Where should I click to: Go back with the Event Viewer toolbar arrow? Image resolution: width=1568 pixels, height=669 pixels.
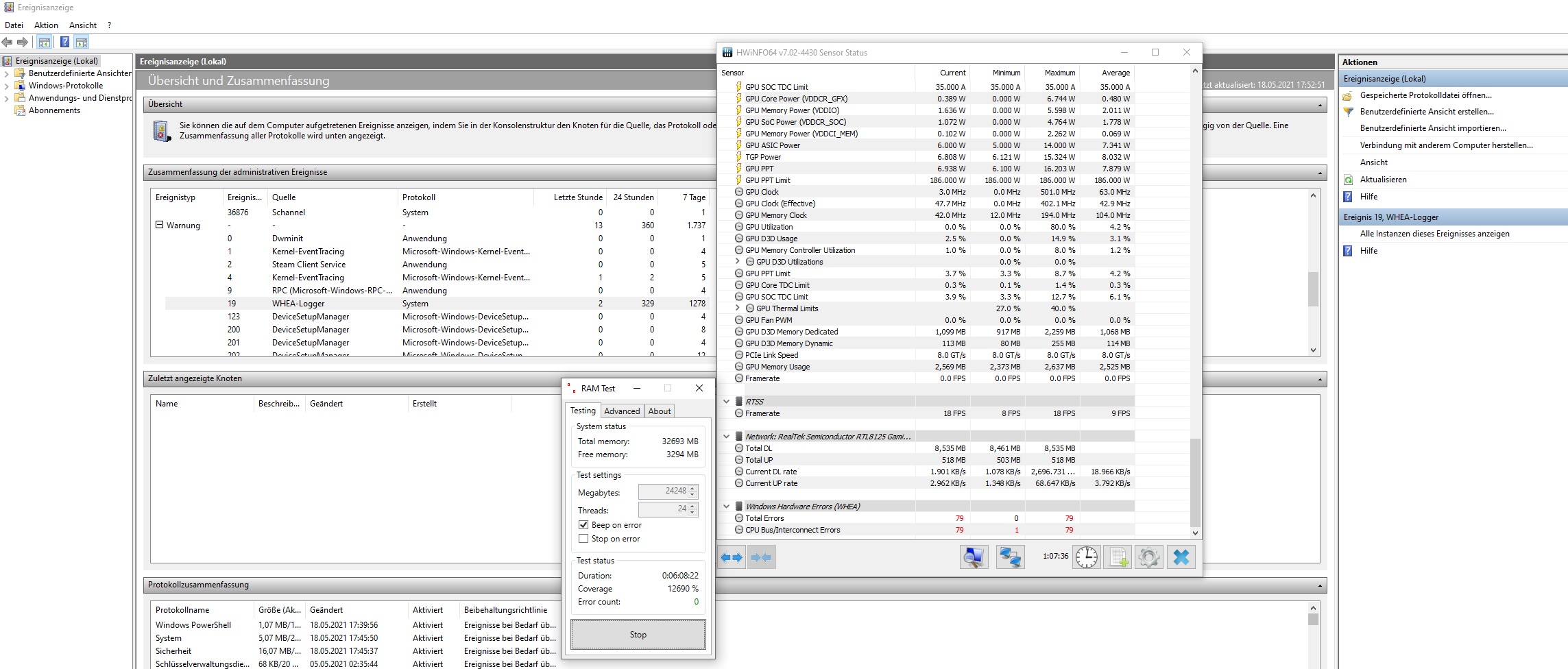pos(8,42)
